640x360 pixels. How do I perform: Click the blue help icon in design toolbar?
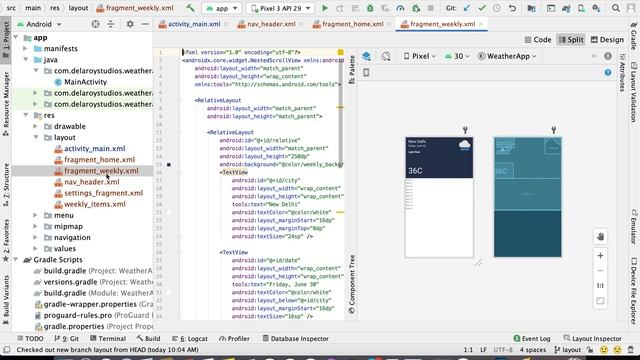(x=608, y=72)
